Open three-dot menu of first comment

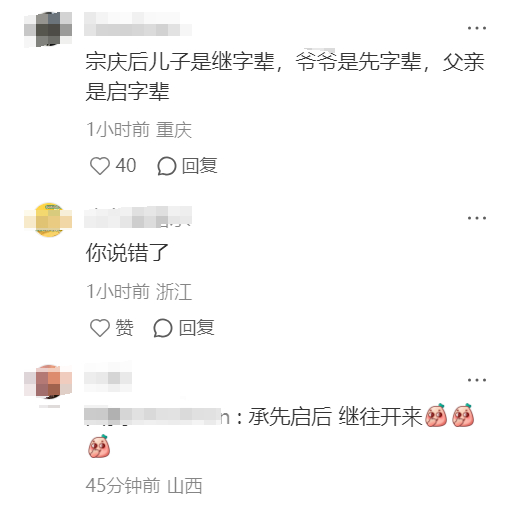tap(477, 28)
